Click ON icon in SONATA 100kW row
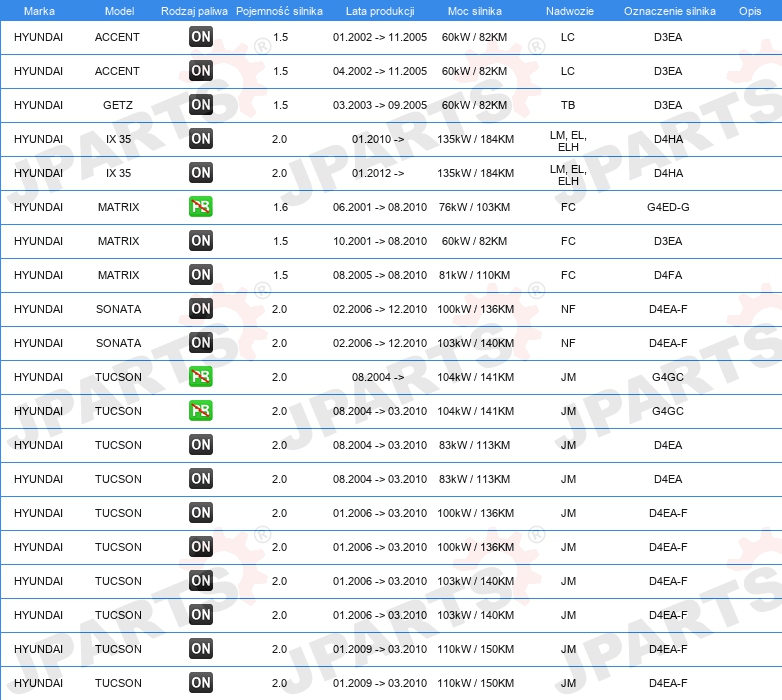The image size is (782, 700). (x=201, y=309)
